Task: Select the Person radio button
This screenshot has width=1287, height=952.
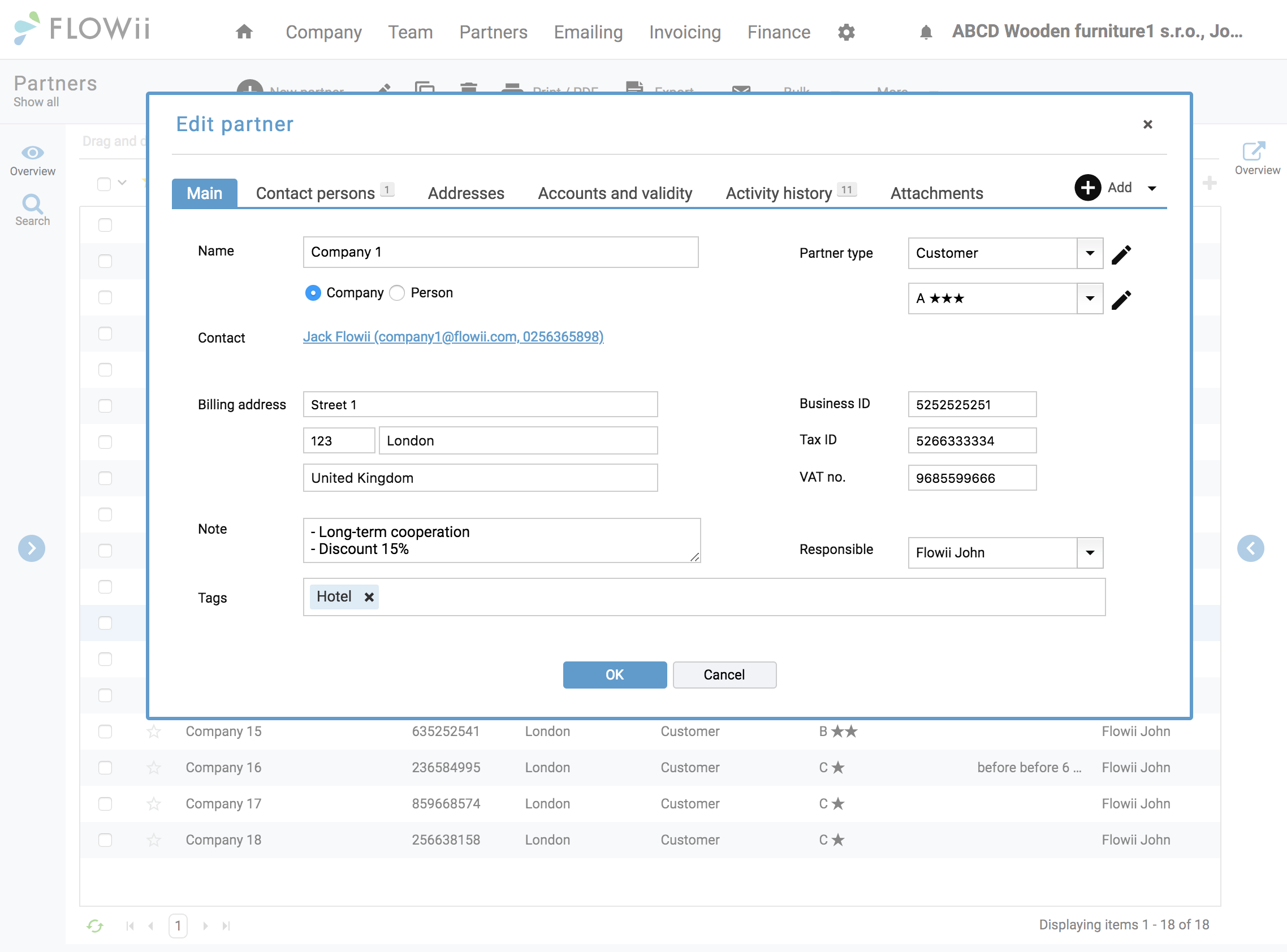Action: (396, 293)
